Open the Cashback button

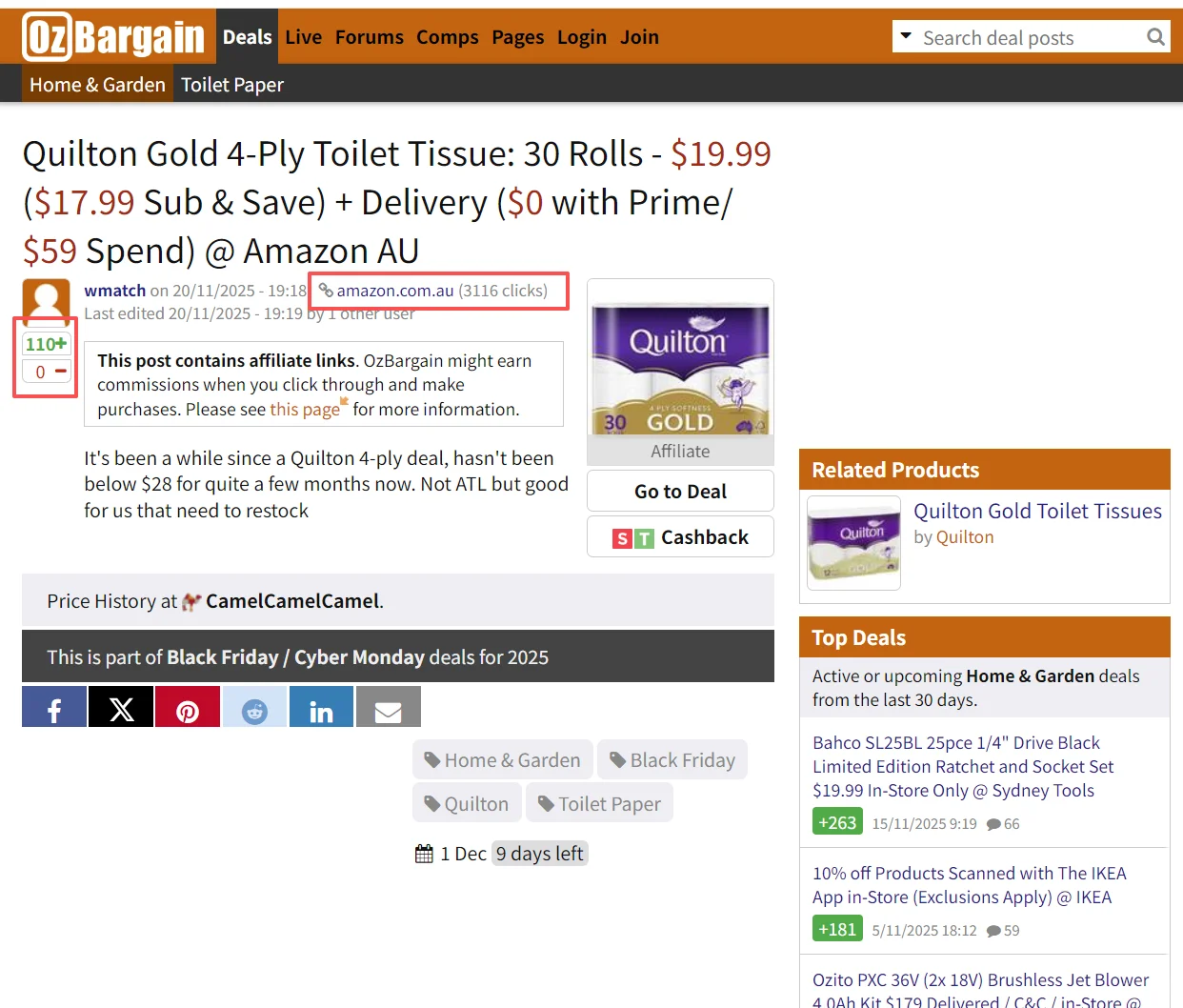pyautogui.click(x=680, y=536)
